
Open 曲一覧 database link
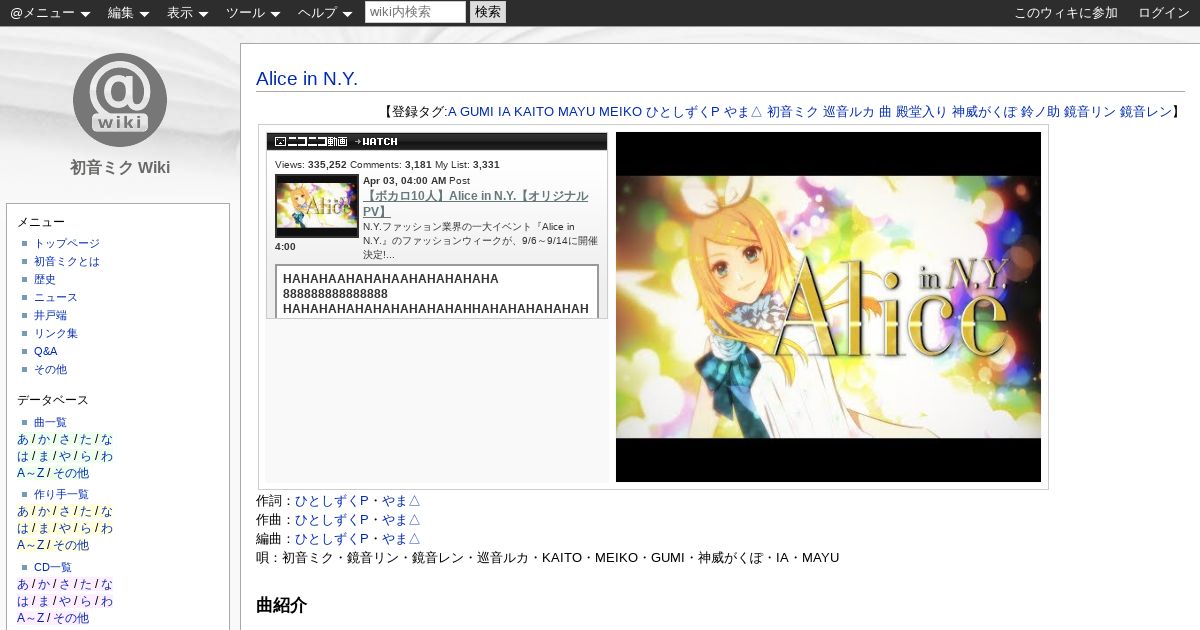tap(50, 422)
